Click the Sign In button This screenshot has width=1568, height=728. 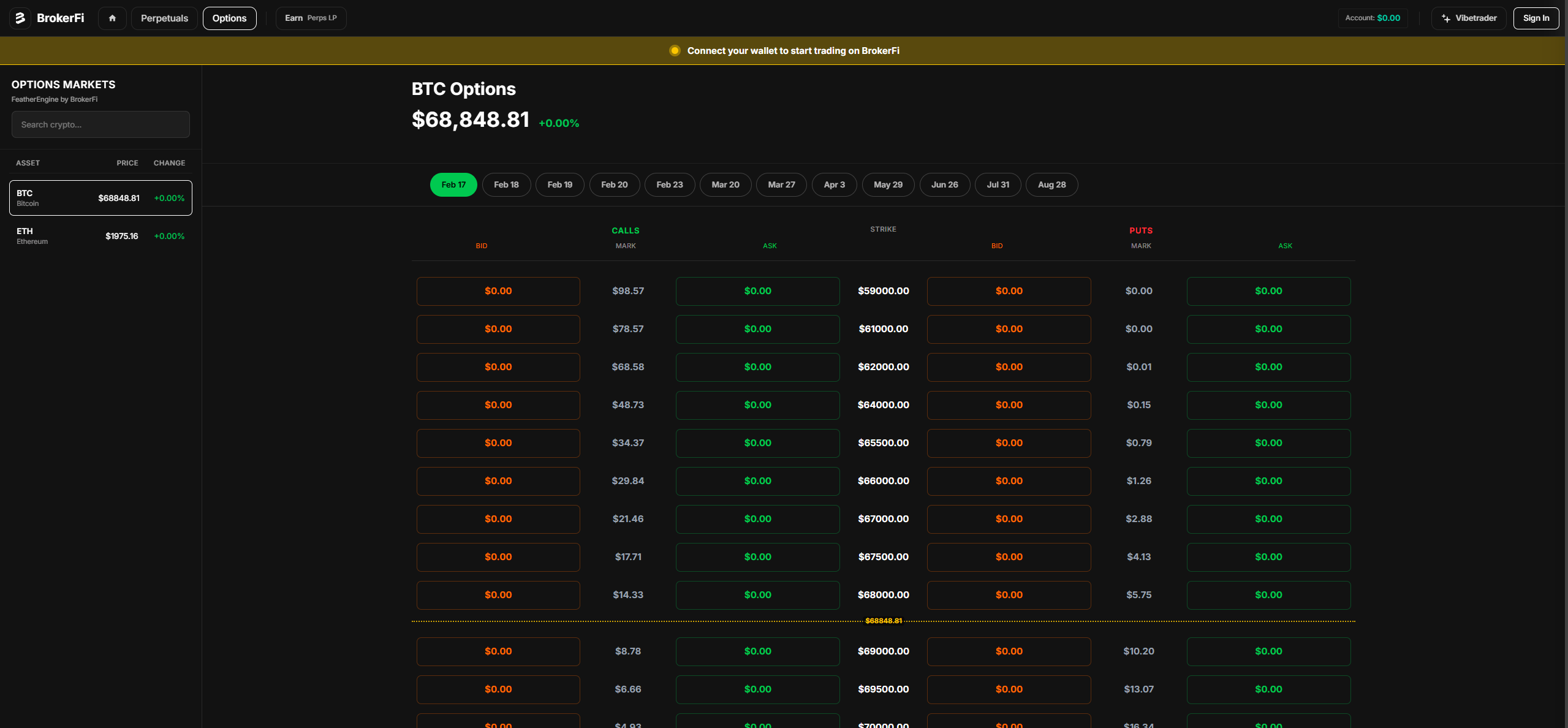pos(1536,18)
